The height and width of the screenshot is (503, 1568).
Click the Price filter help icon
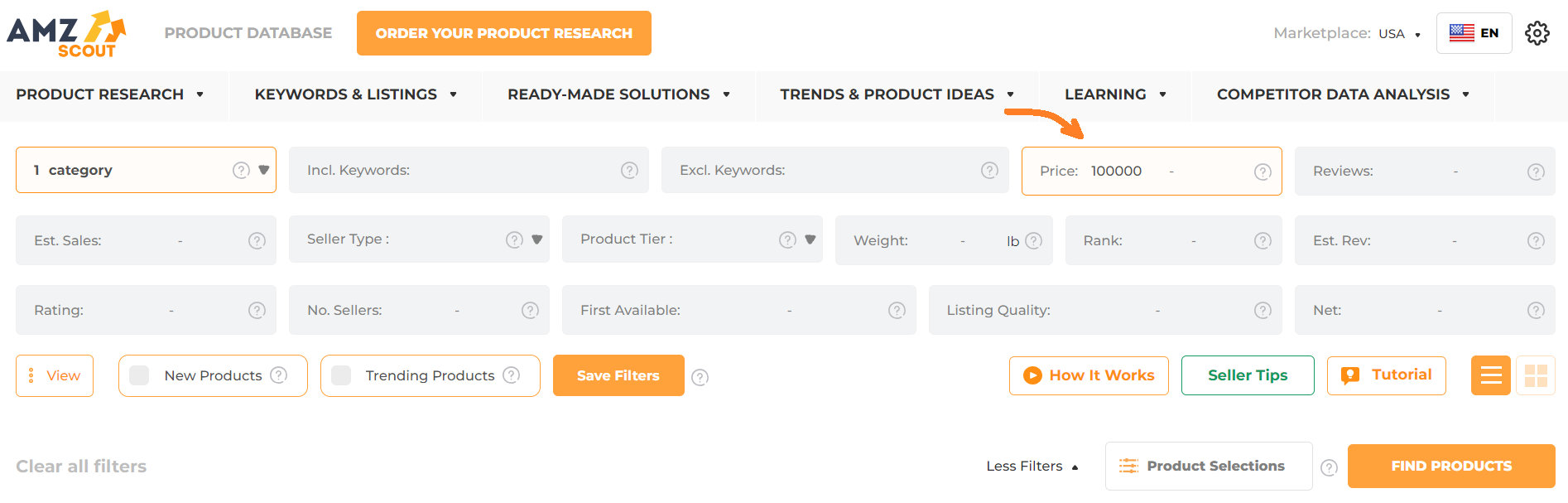click(1263, 172)
